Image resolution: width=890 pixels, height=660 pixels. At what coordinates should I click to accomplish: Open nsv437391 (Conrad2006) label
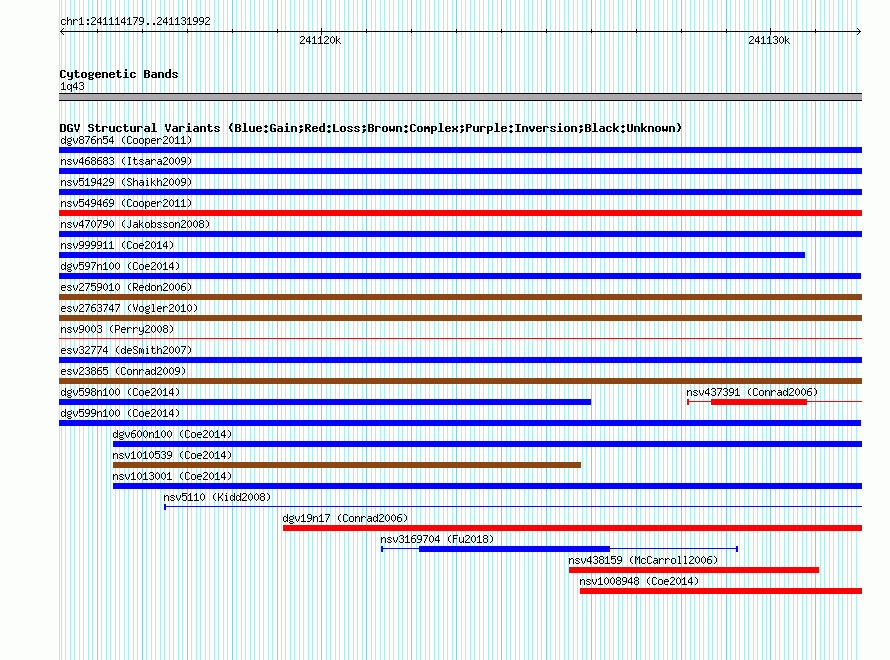(x=752, y=392)
